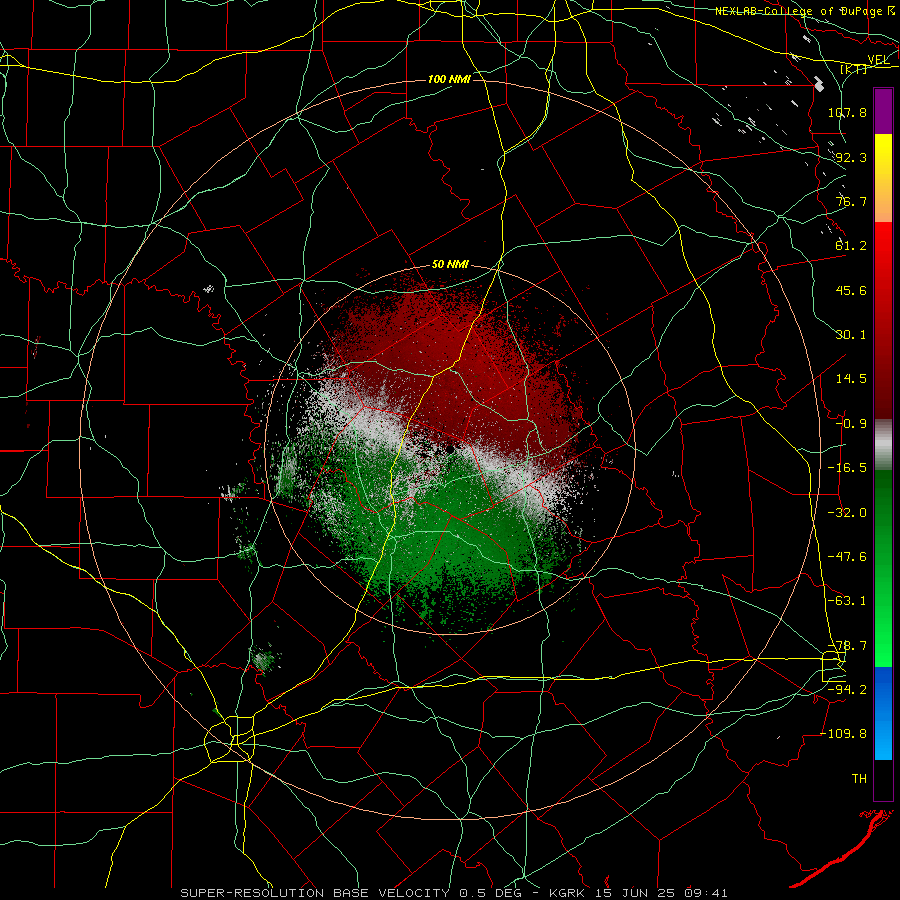Click the green segment of the color bar
Image resolution: width=900 pixels, height=900 pixels.
tap(883, 568)
